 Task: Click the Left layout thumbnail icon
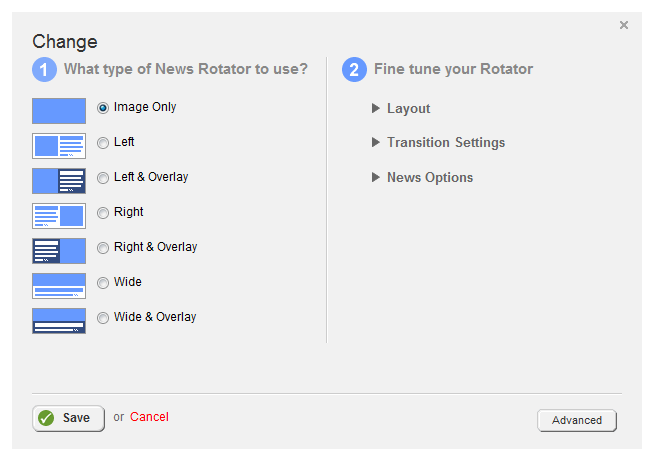coord(59,145)
